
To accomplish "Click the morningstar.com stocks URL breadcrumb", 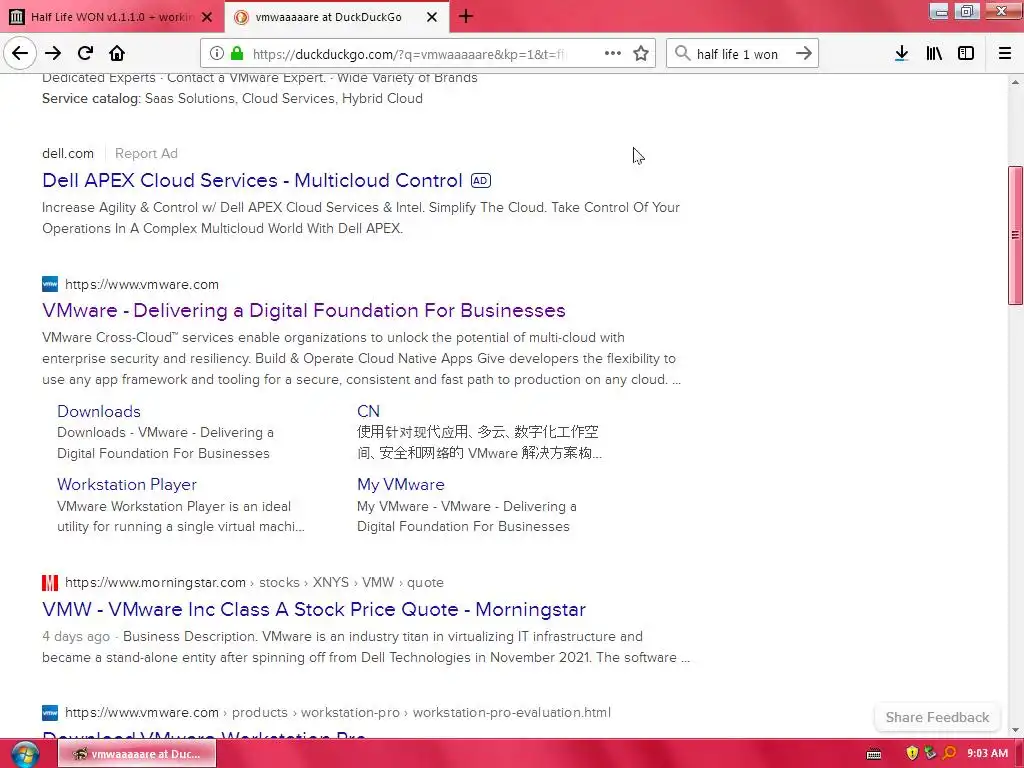I will pyautogui.click(x=254, y=583).
